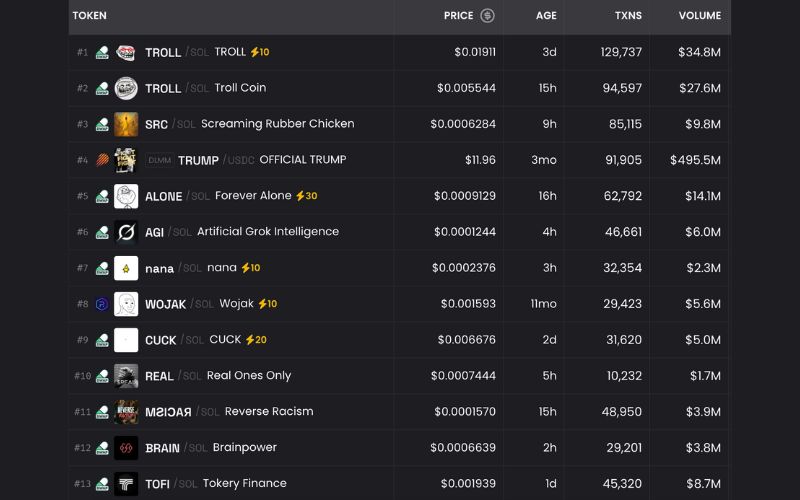Select the $0.0001244 AGI price

pos(465,232)
